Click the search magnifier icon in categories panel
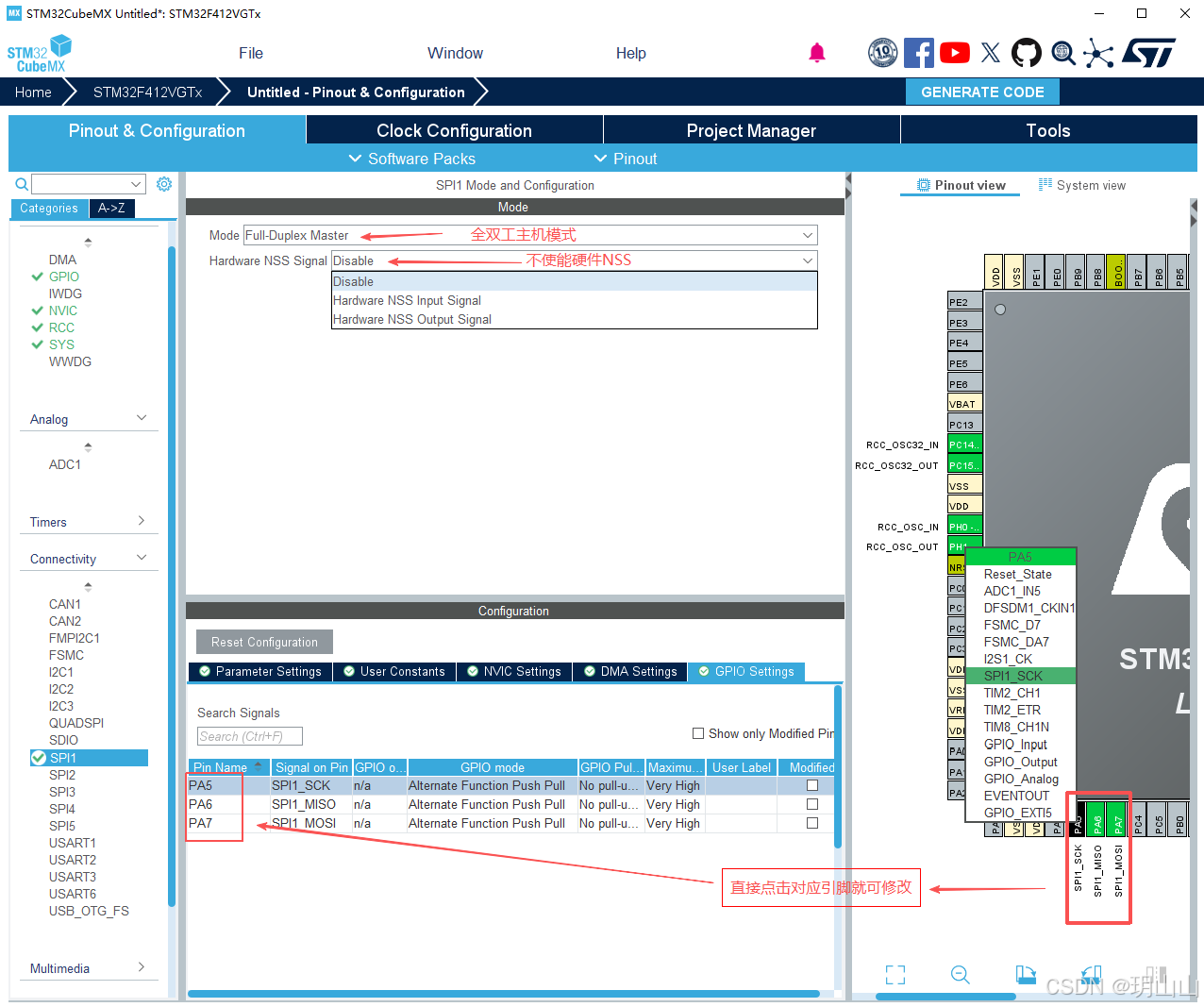 22,184
